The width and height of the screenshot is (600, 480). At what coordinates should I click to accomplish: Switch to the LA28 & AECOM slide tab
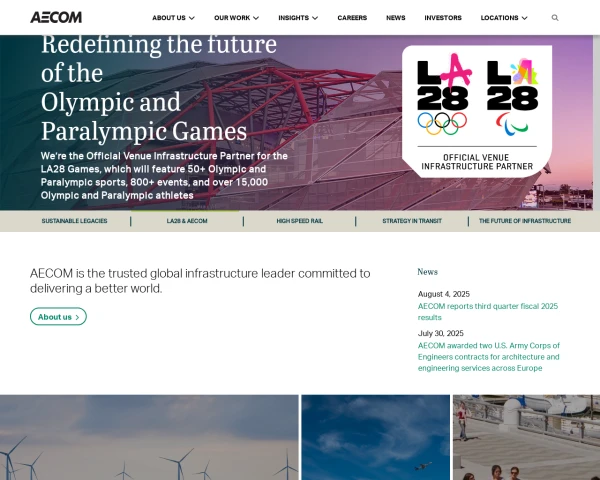click(187, 221)
